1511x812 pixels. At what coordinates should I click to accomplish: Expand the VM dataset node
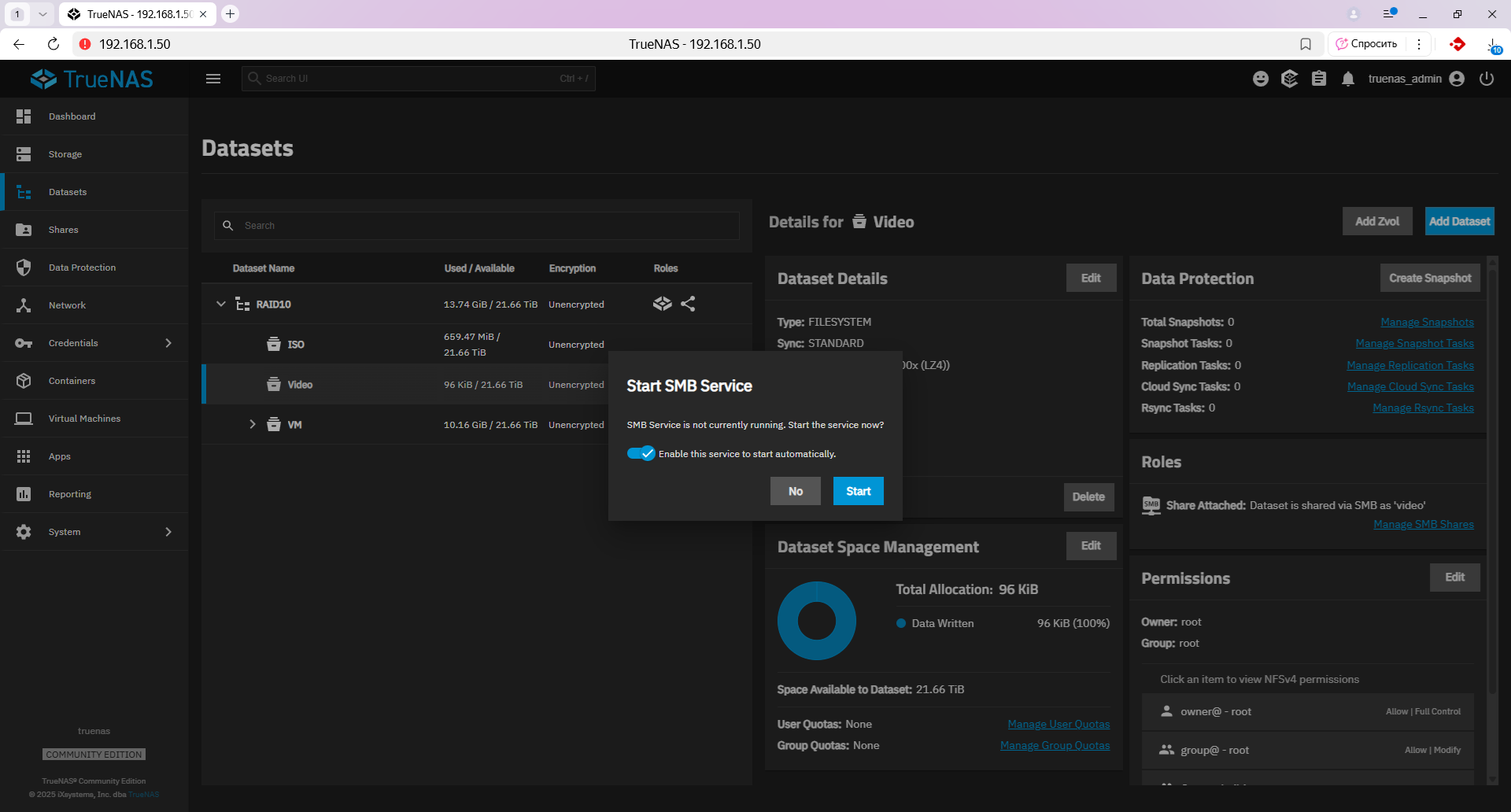253,424
